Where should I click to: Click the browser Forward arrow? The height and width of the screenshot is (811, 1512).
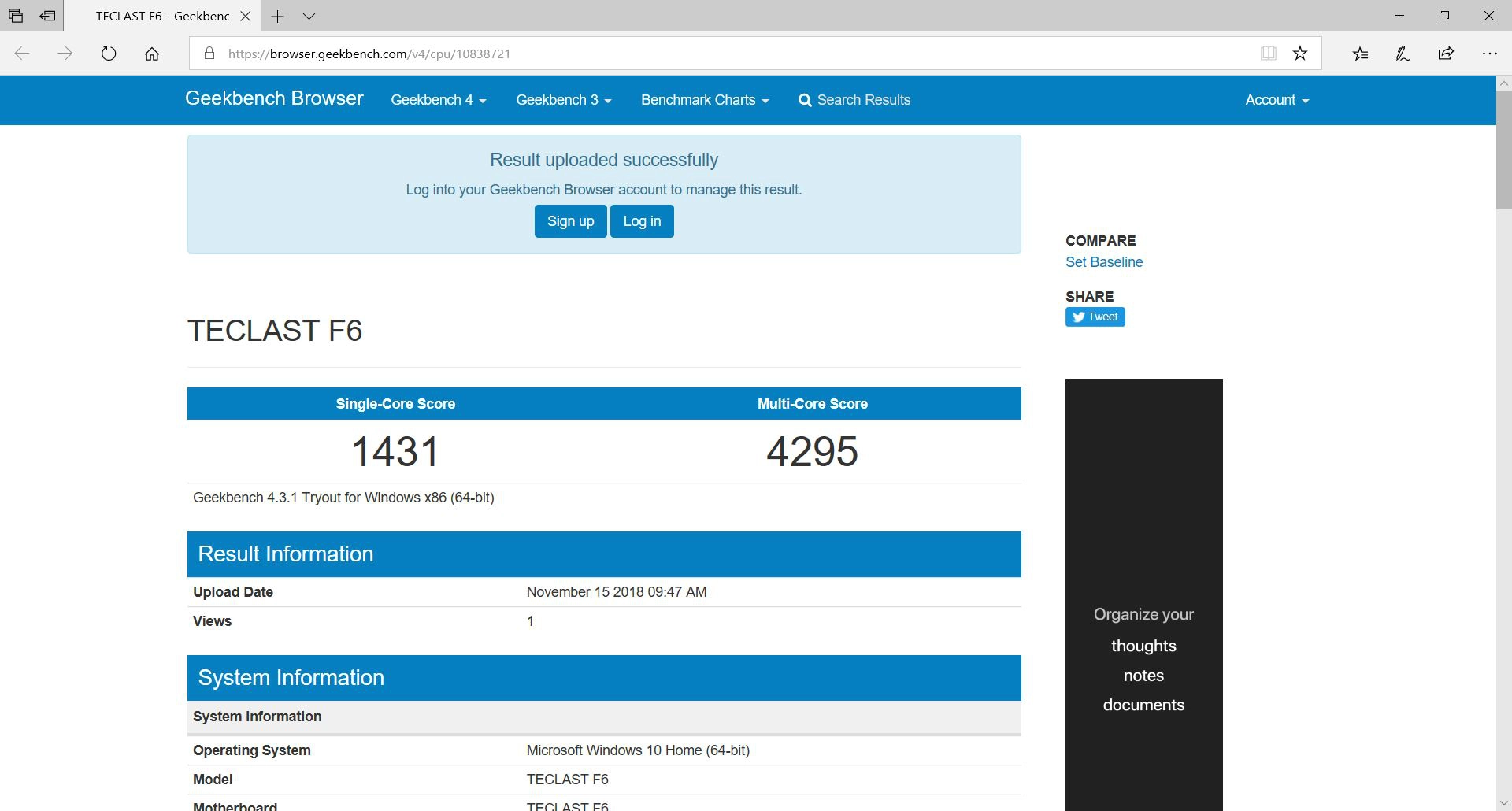pos(65,54)
